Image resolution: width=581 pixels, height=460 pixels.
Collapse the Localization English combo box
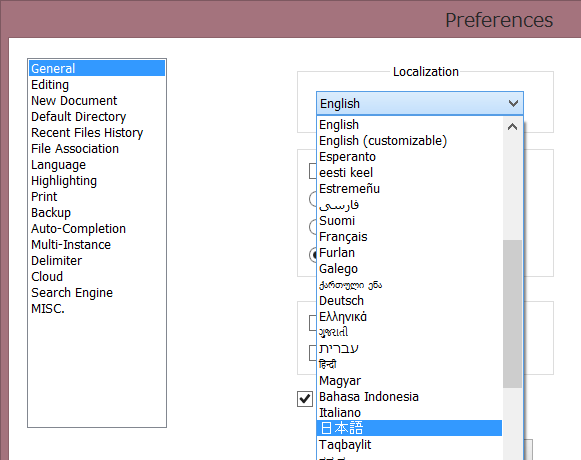[x=420, y=103]
